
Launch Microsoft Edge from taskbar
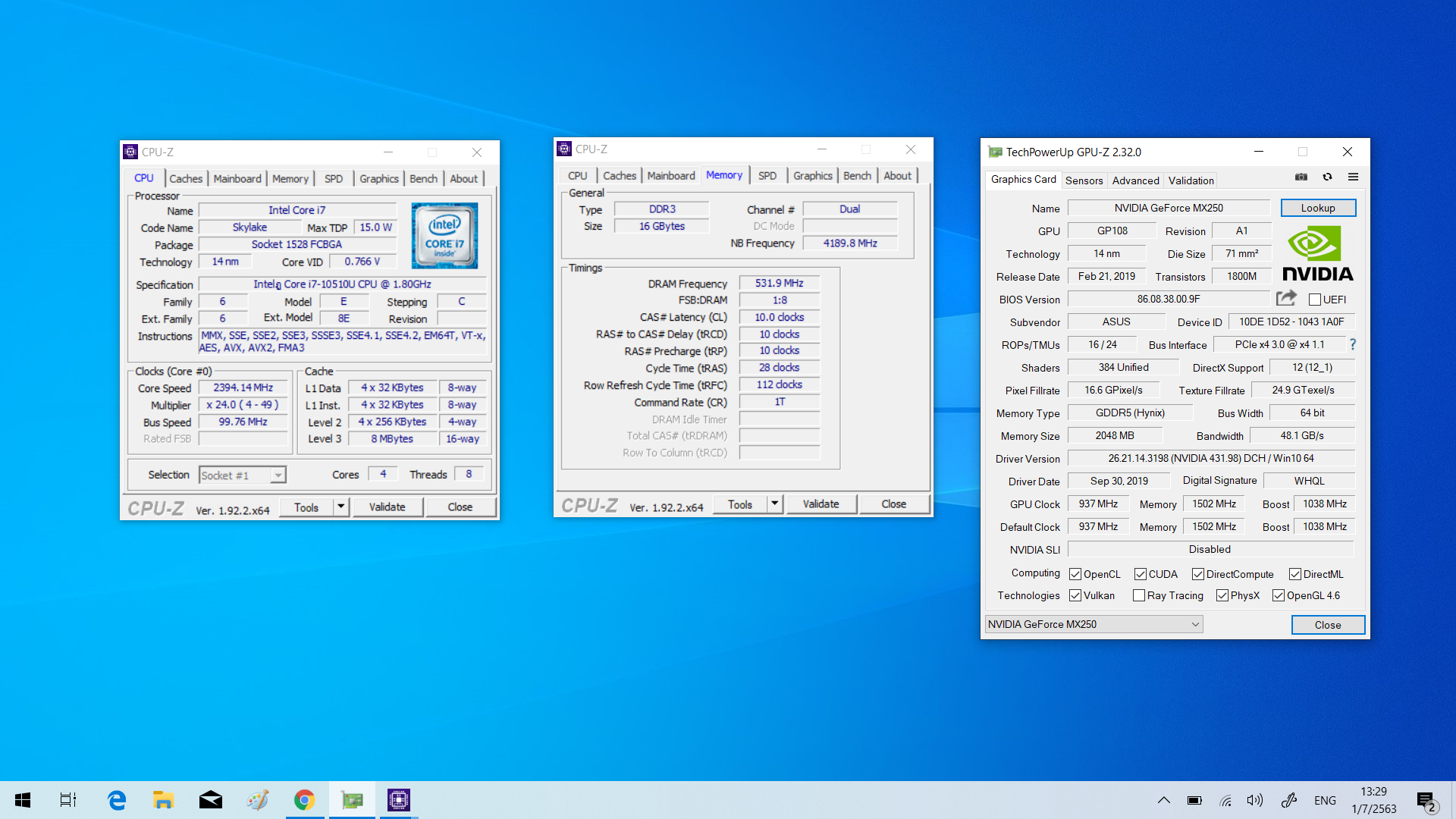(116, 800)
